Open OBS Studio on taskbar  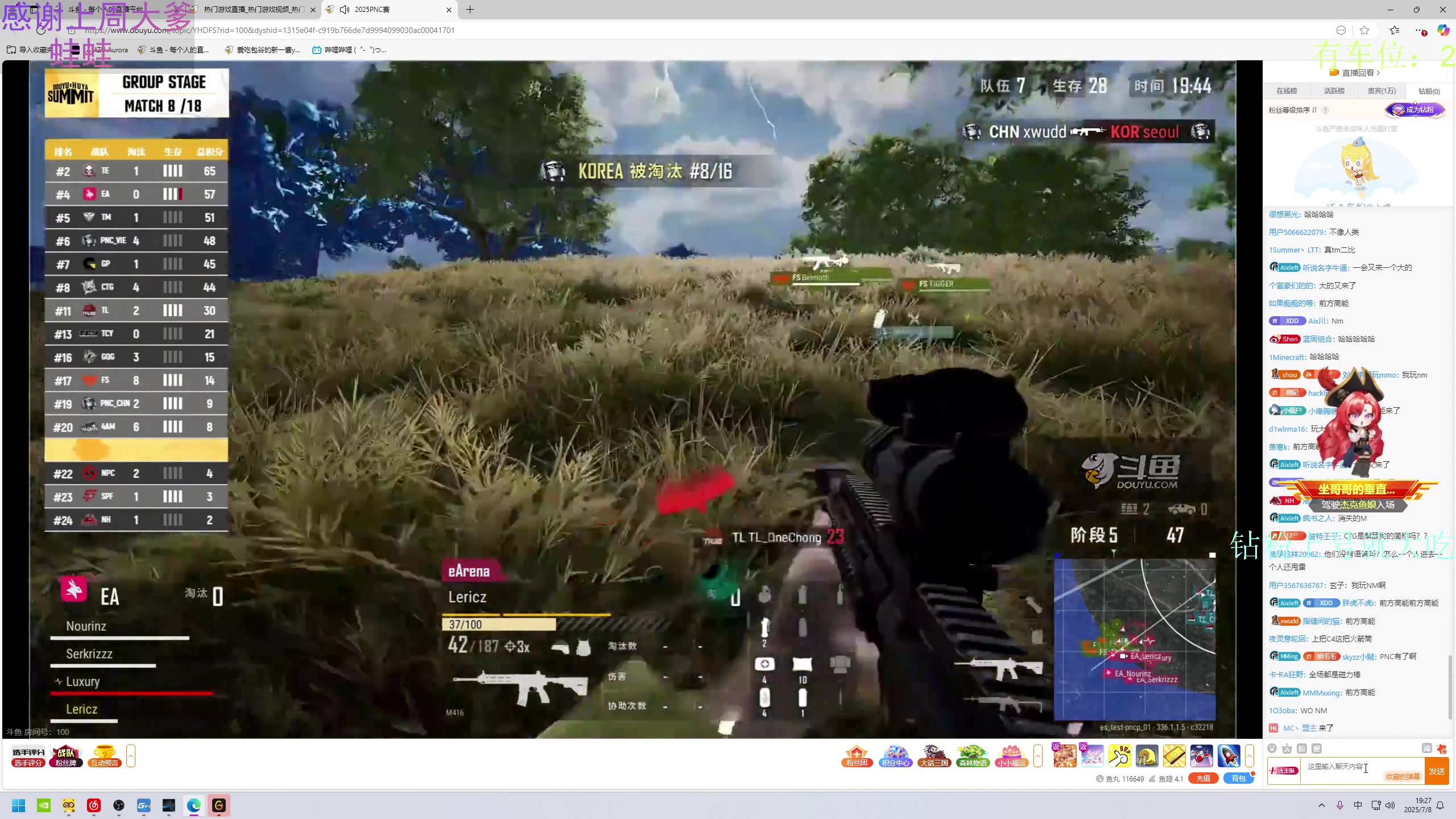[x=119, y=805]
